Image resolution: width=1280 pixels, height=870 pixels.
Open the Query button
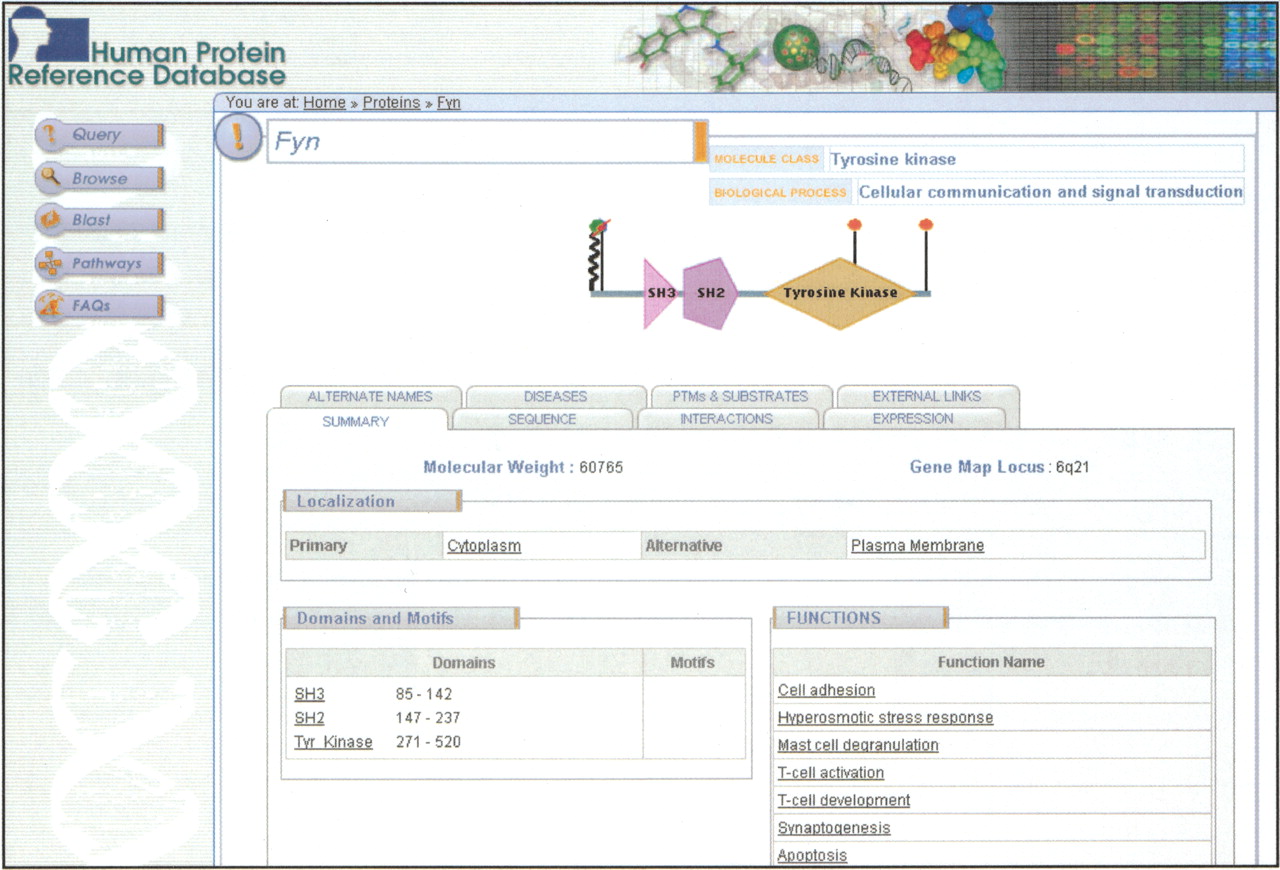pos(99,135)
